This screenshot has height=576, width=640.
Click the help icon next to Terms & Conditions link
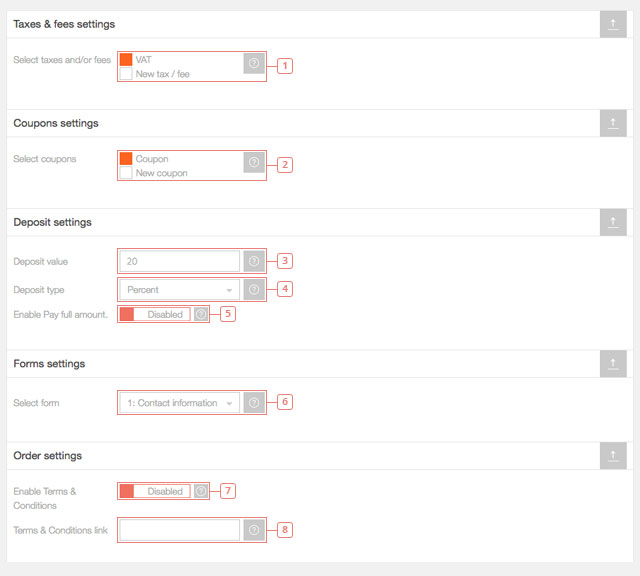tap(254, 530)
